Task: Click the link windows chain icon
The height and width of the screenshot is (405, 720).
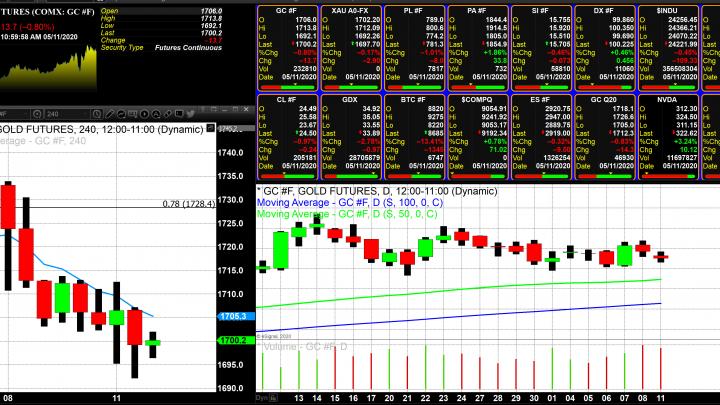Action: pyautogui.click(x=168, y=114)
